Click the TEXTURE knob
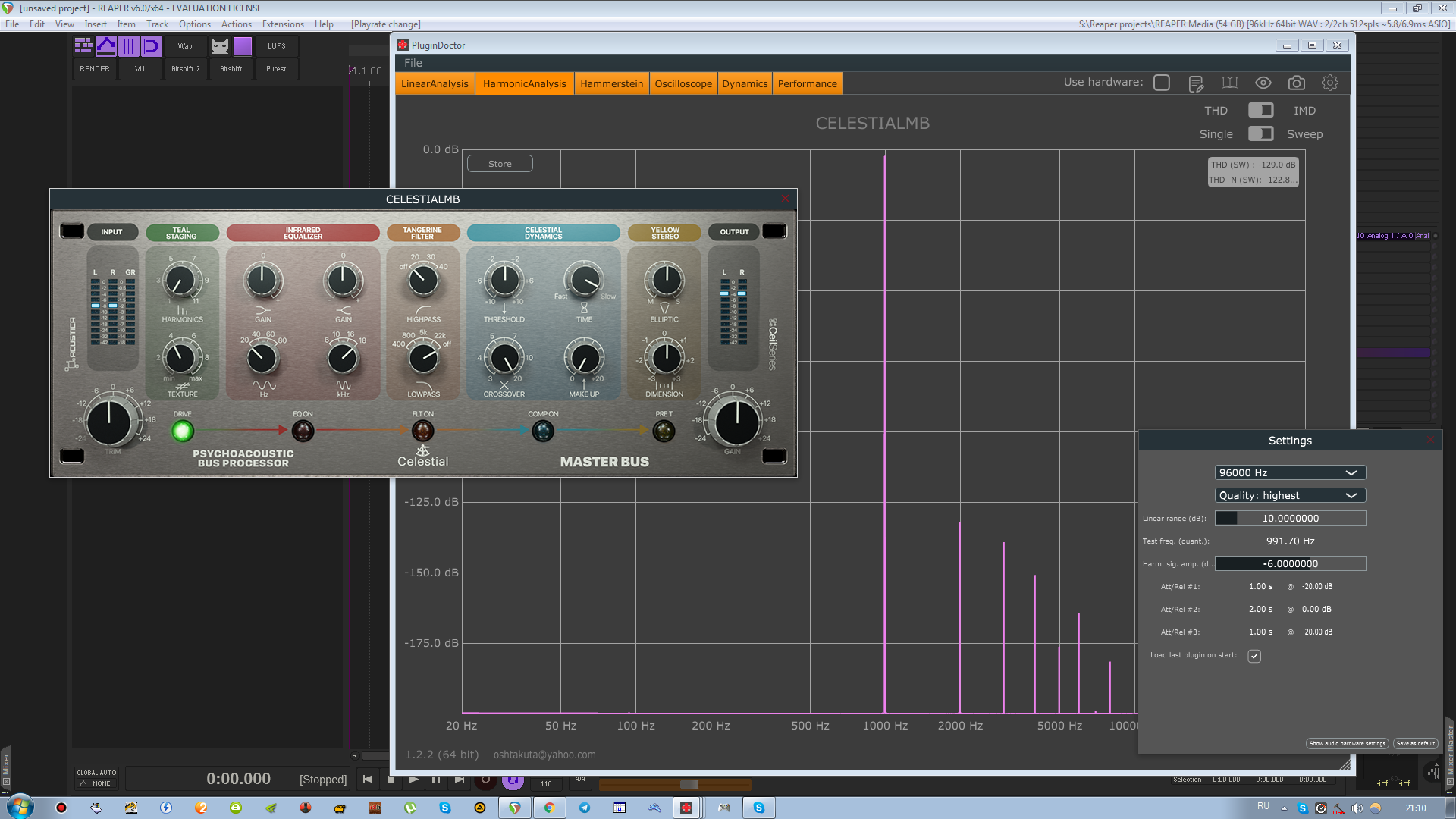The height and width of the screenshot is (819, 1456). point(181,358)
